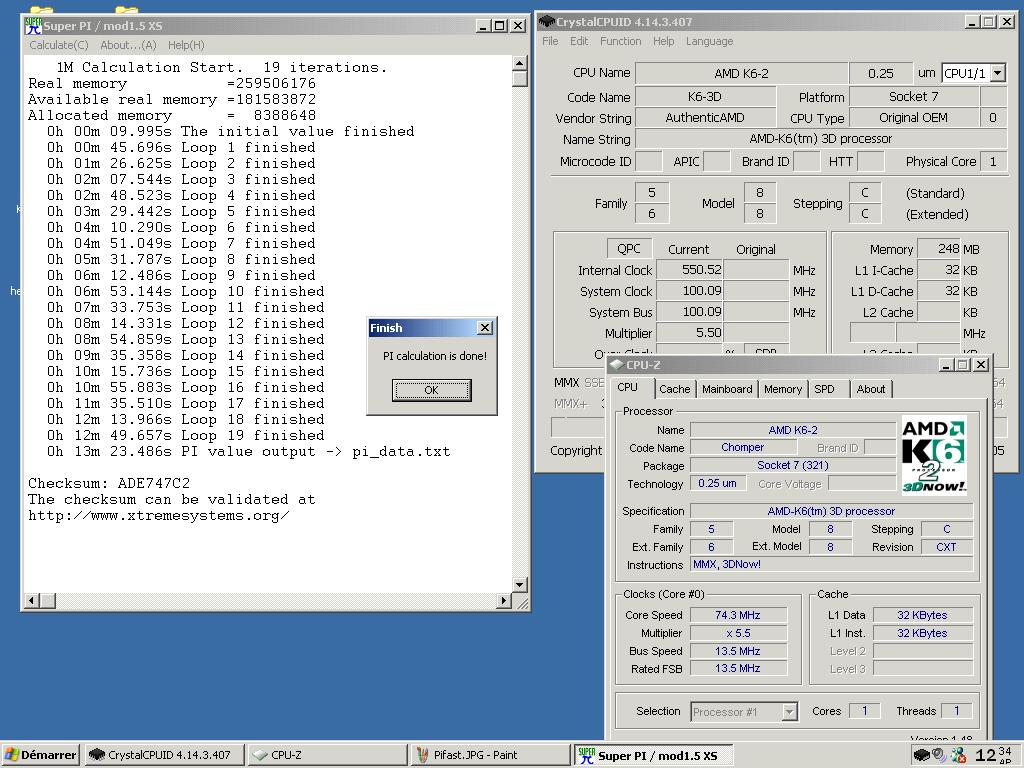Viewport: 1024px width, 768px height.
Task: Switch to SPD tab in CPU-Z
Action: (x=824, y=389)
